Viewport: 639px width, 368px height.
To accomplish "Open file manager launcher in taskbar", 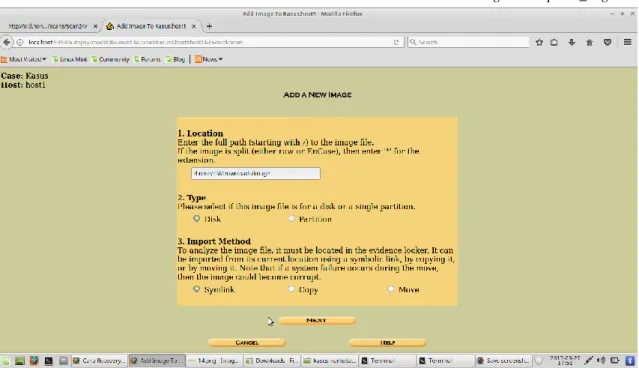I will (x=63, y=361).
